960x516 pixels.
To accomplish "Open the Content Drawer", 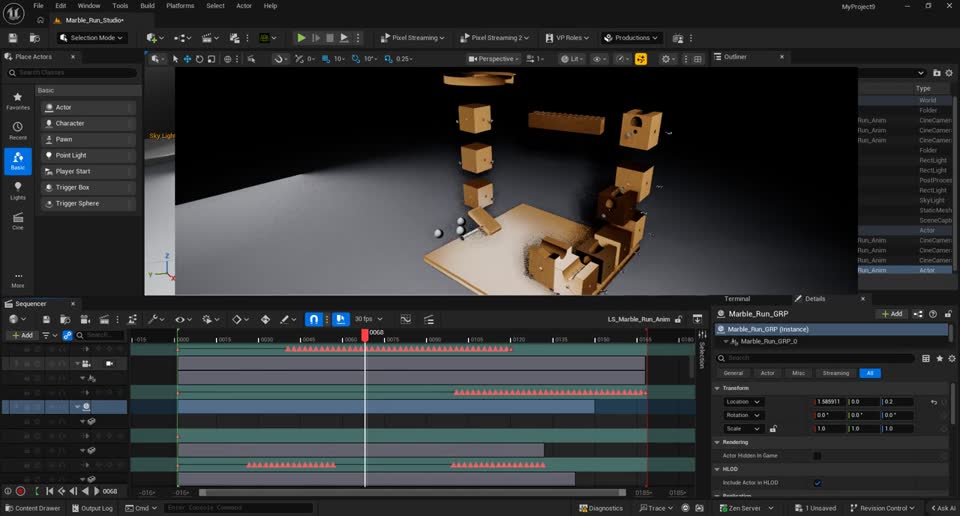I will tap(33, 508).
